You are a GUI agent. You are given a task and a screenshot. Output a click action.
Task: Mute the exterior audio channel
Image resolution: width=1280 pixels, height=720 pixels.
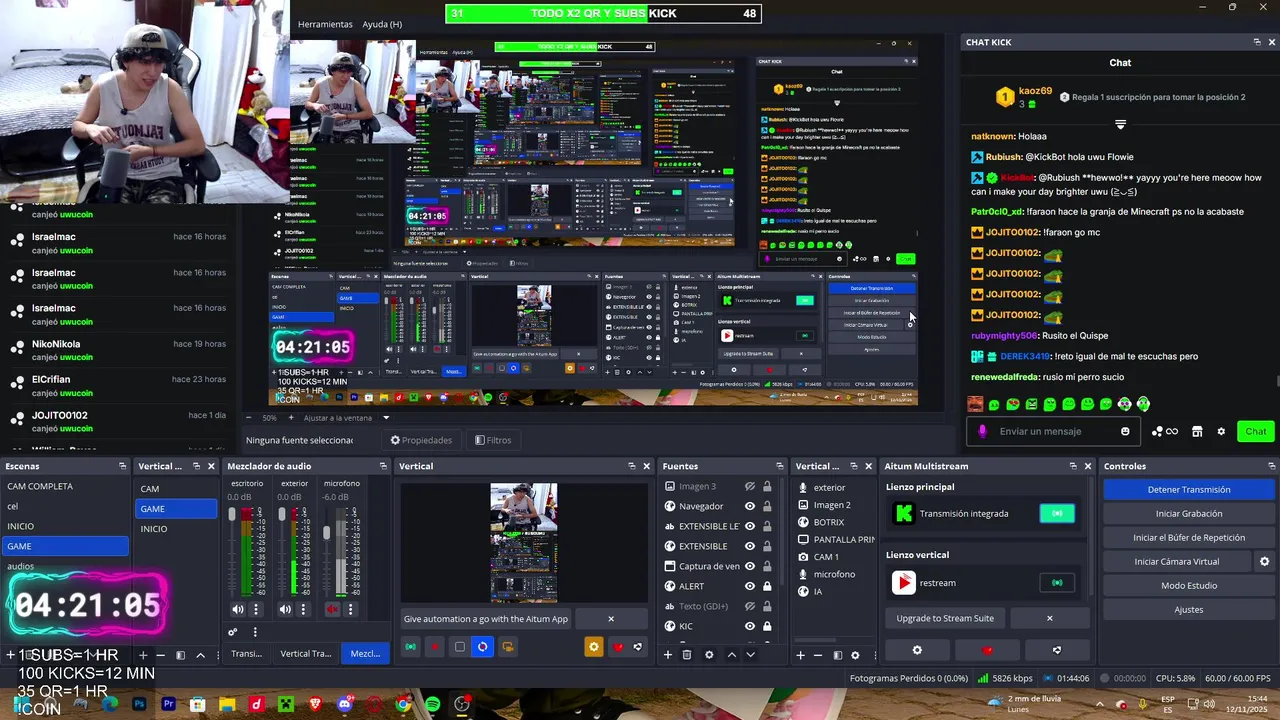285,609
